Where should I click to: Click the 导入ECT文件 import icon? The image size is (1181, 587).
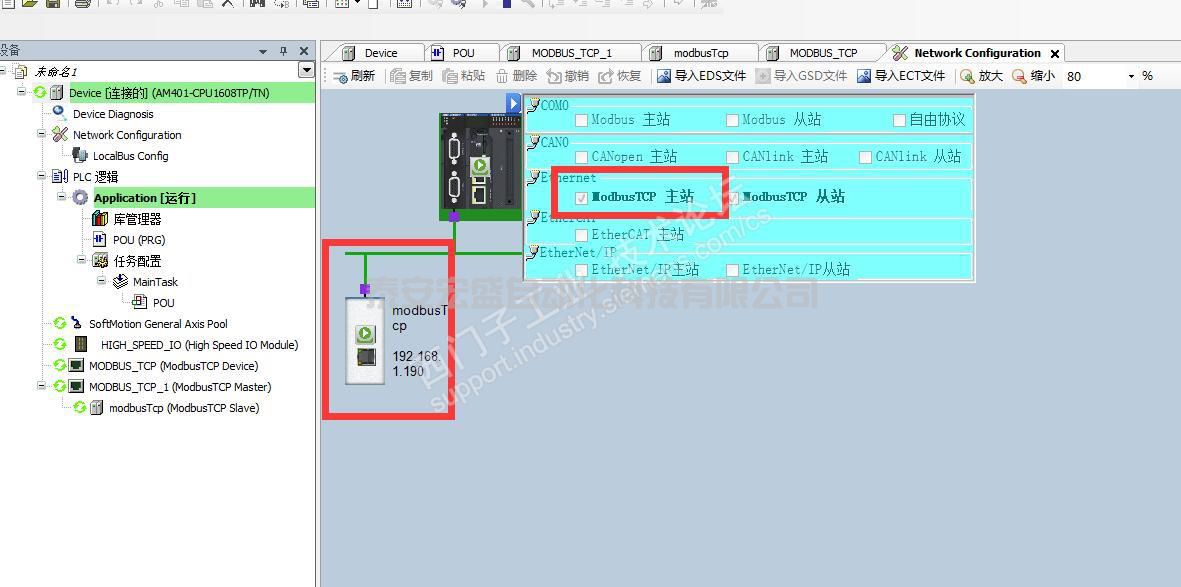[x=864, y=76]
